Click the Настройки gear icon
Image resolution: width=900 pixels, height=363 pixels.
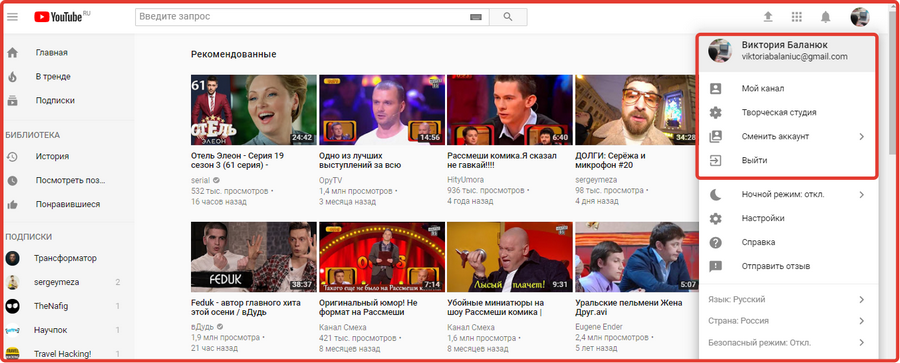[x=715, y=218]
